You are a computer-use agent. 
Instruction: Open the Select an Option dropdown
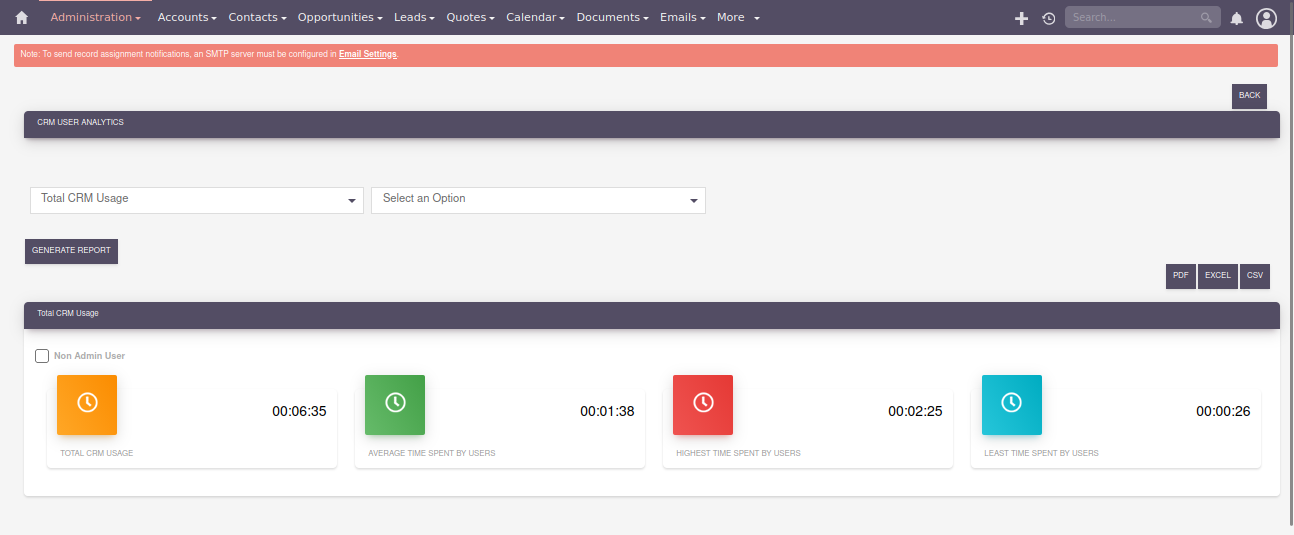tap(538, 200)
